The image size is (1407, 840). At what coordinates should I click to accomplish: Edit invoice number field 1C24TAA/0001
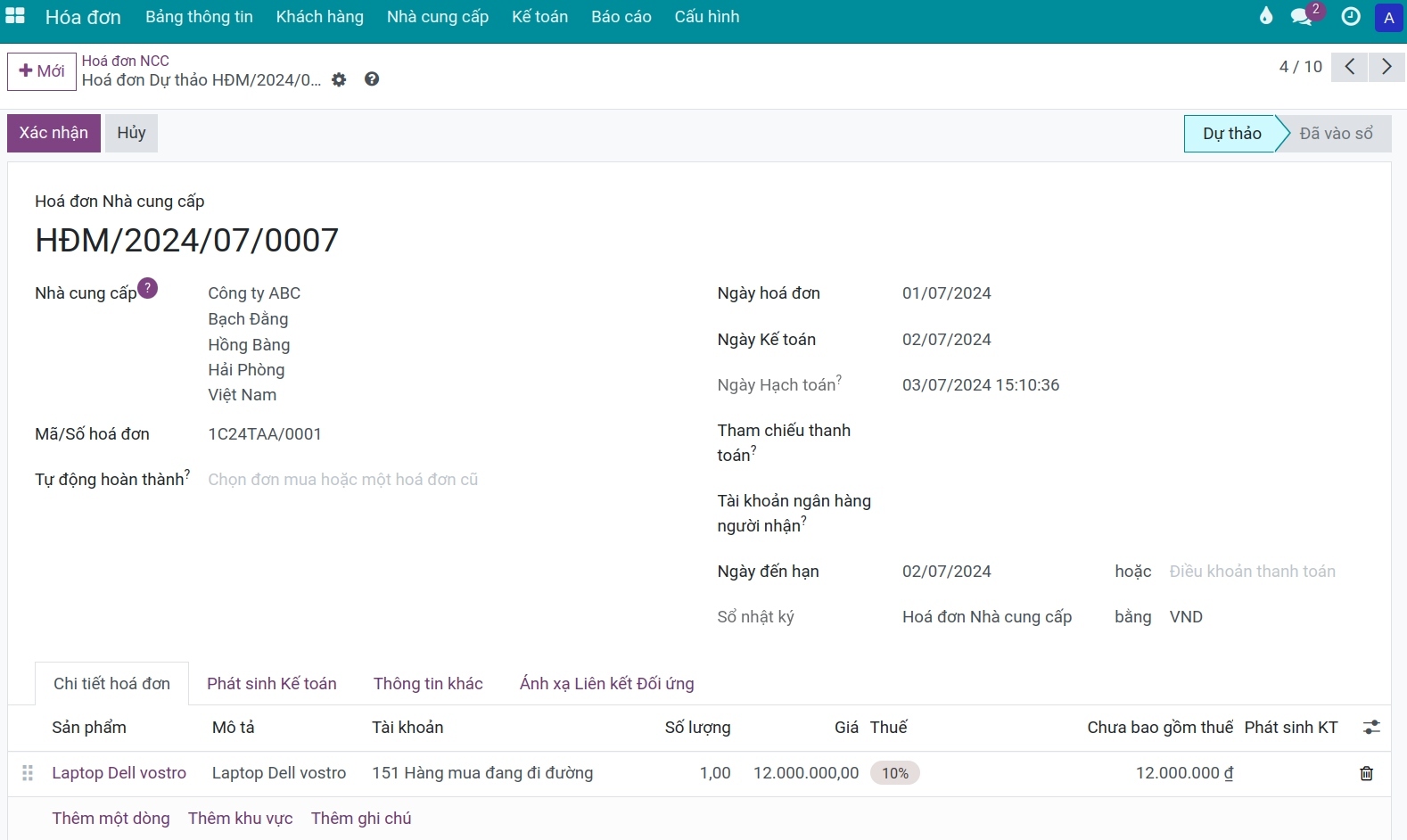(x=265, y=434)
